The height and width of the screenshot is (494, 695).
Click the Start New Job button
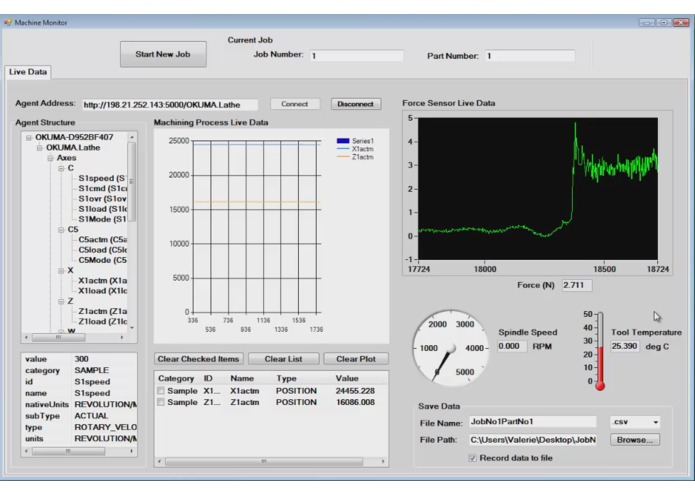tap(163, 54)
